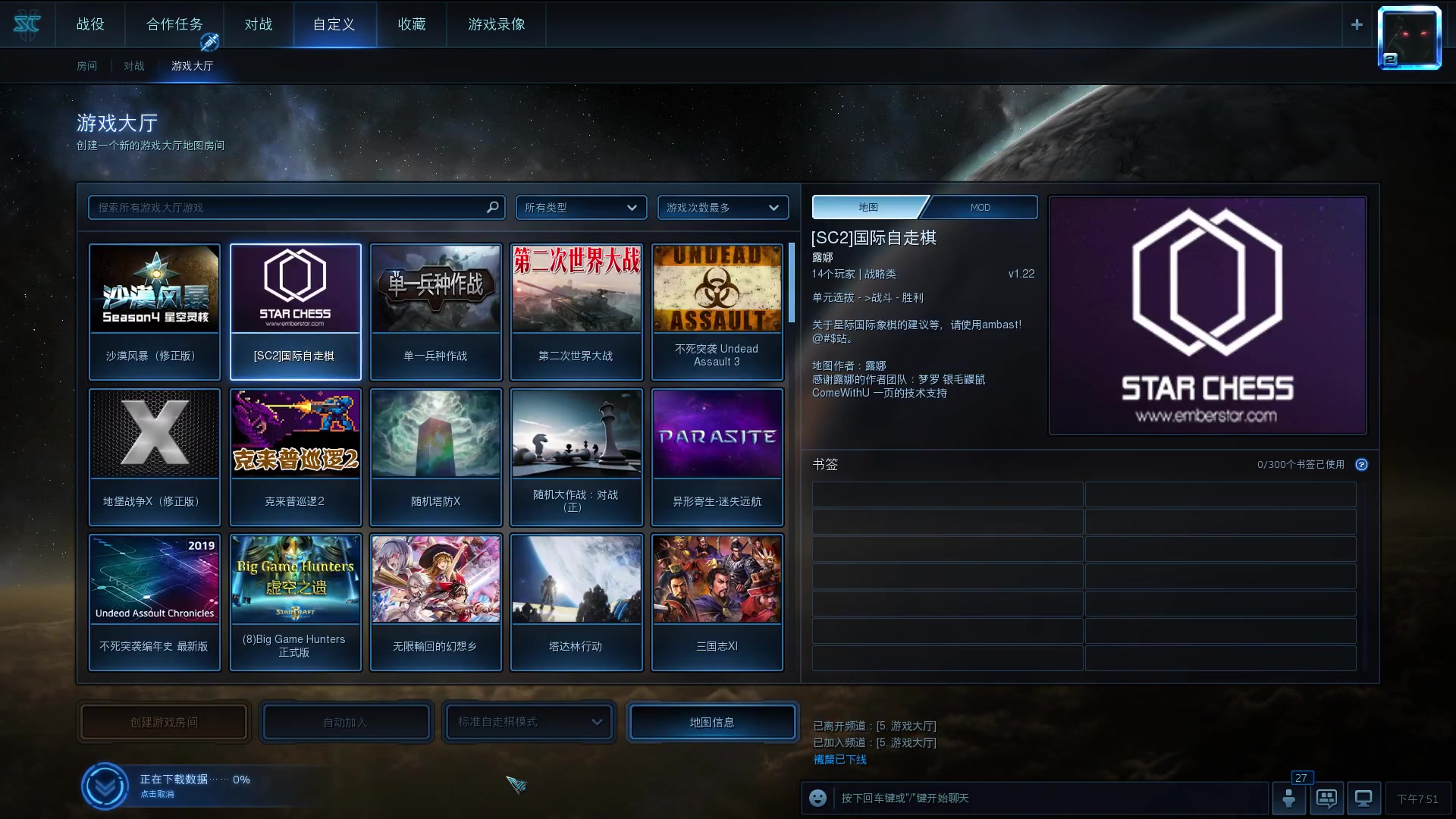Select the 地堡战争X（修正版）map card

155,457
